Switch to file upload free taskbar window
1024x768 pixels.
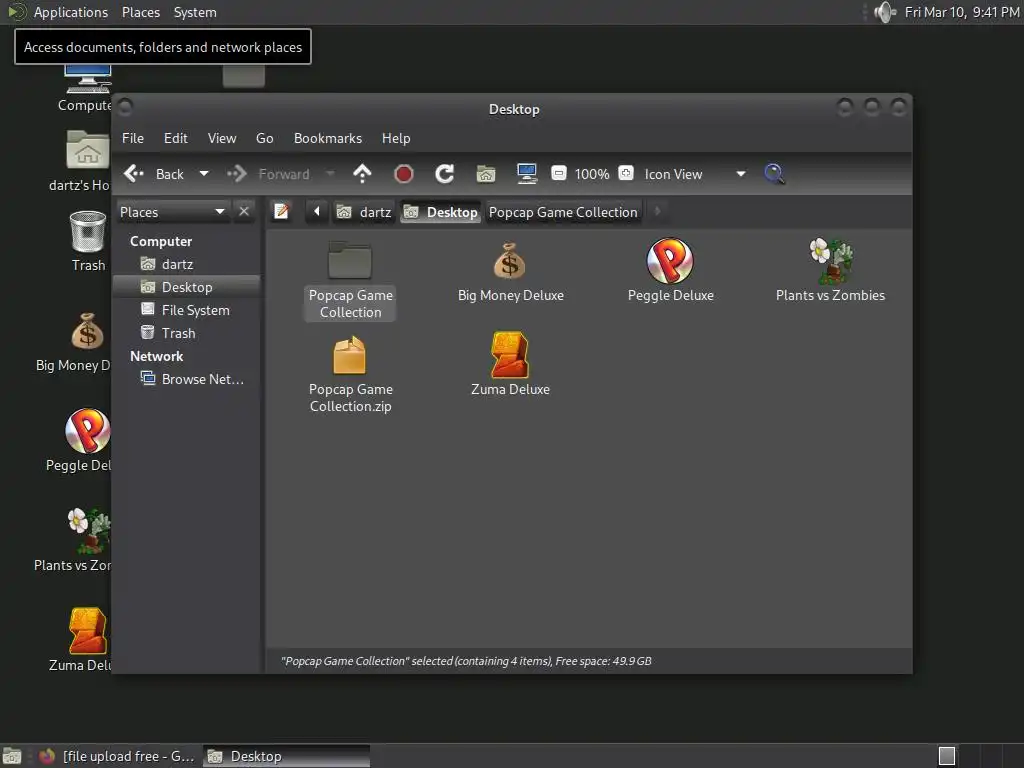pos(116,756)
